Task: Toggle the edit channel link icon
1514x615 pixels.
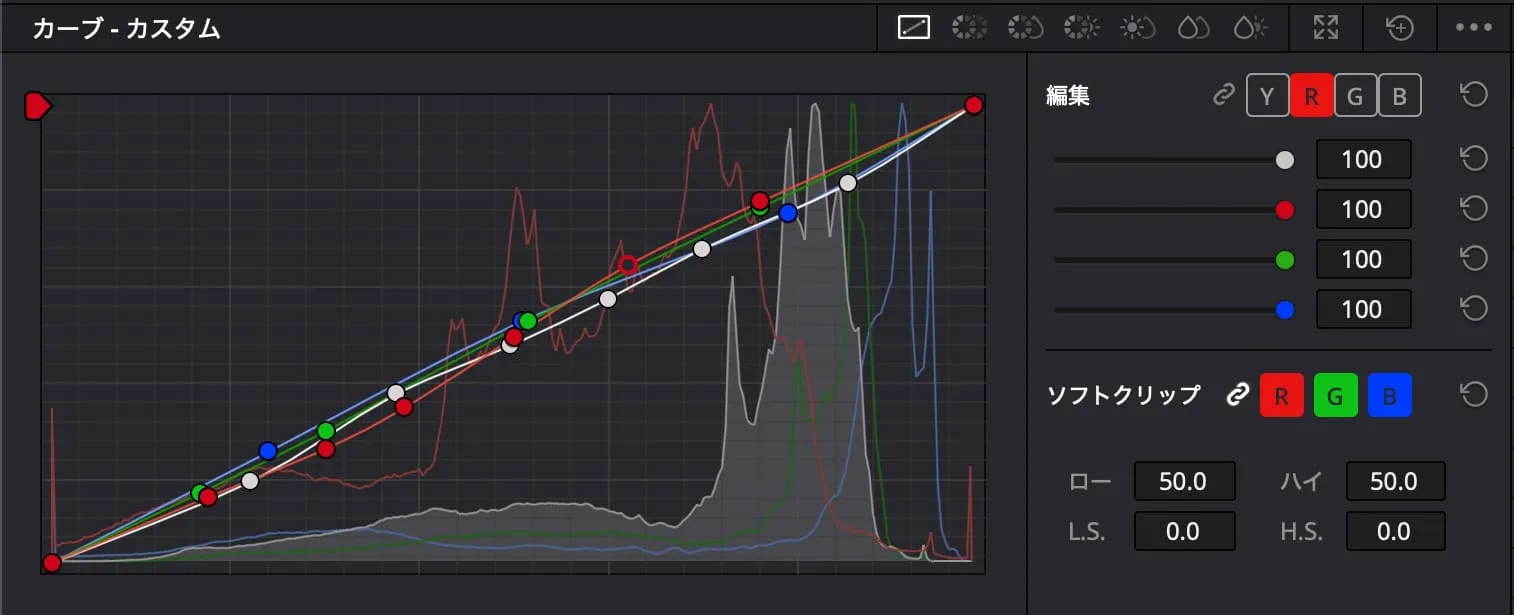Action: (1223, 95)
